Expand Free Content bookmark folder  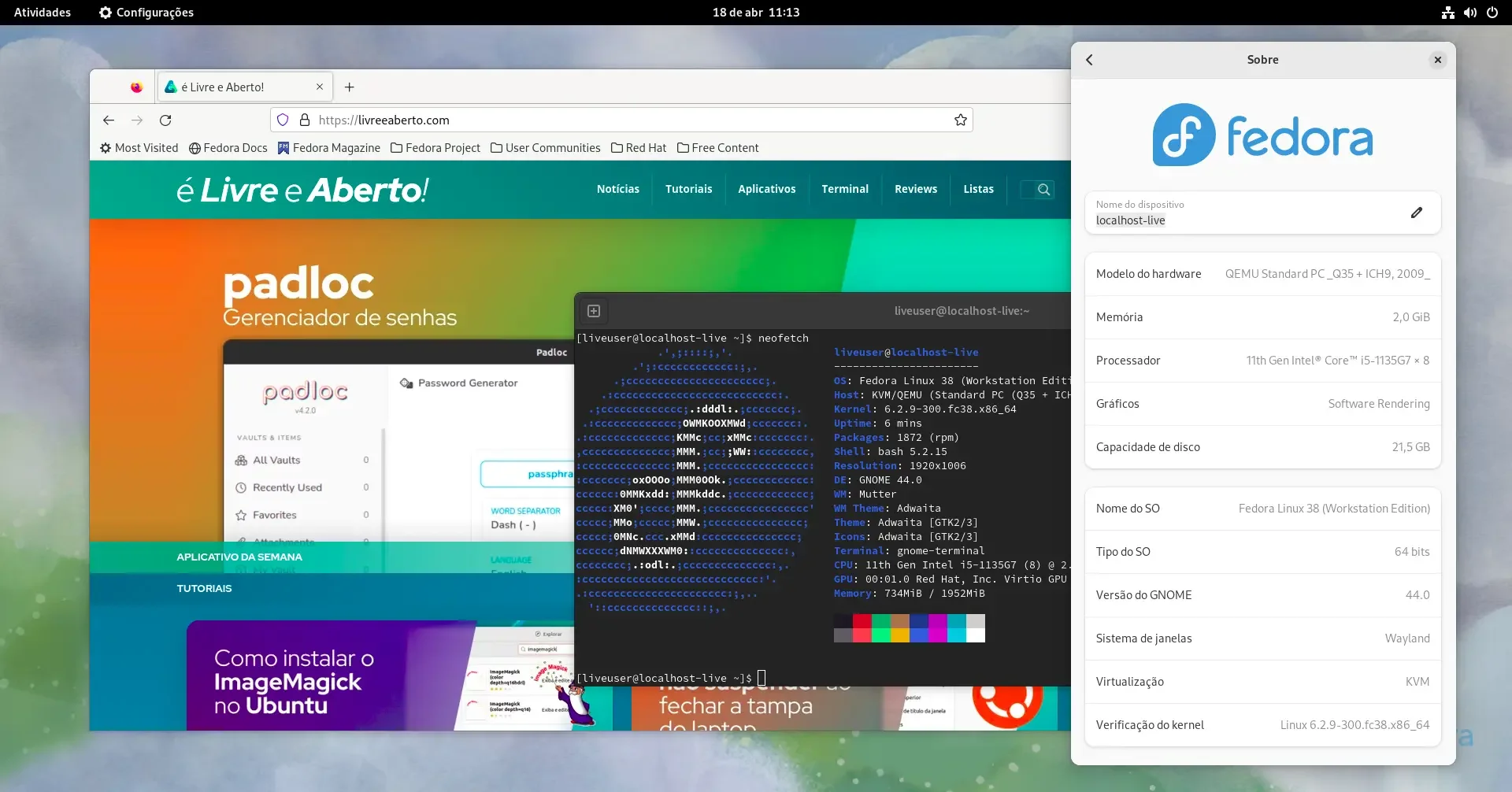click(717, 148)
